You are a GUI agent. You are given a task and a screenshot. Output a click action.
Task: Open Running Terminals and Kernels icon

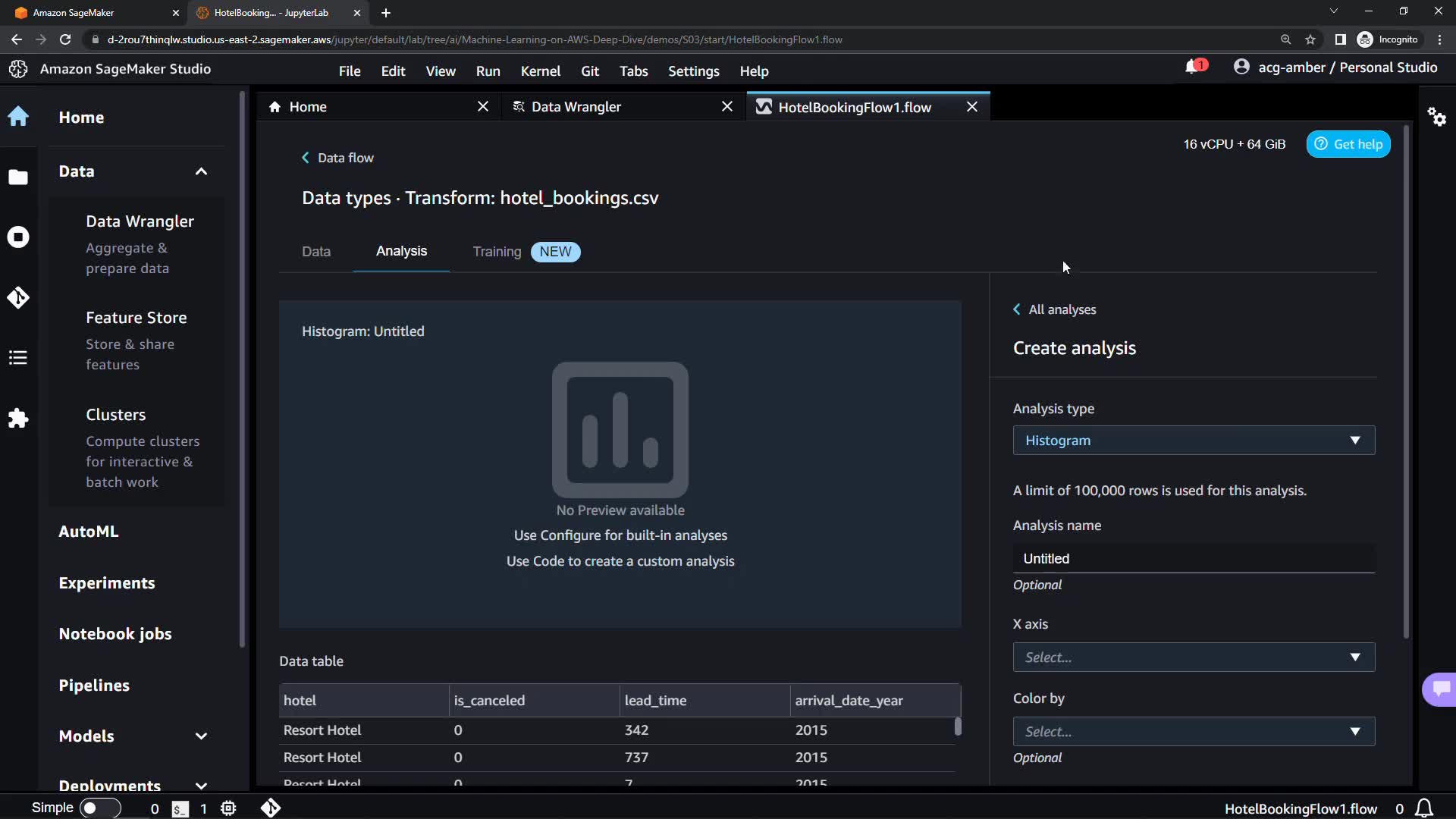(18, 237)
